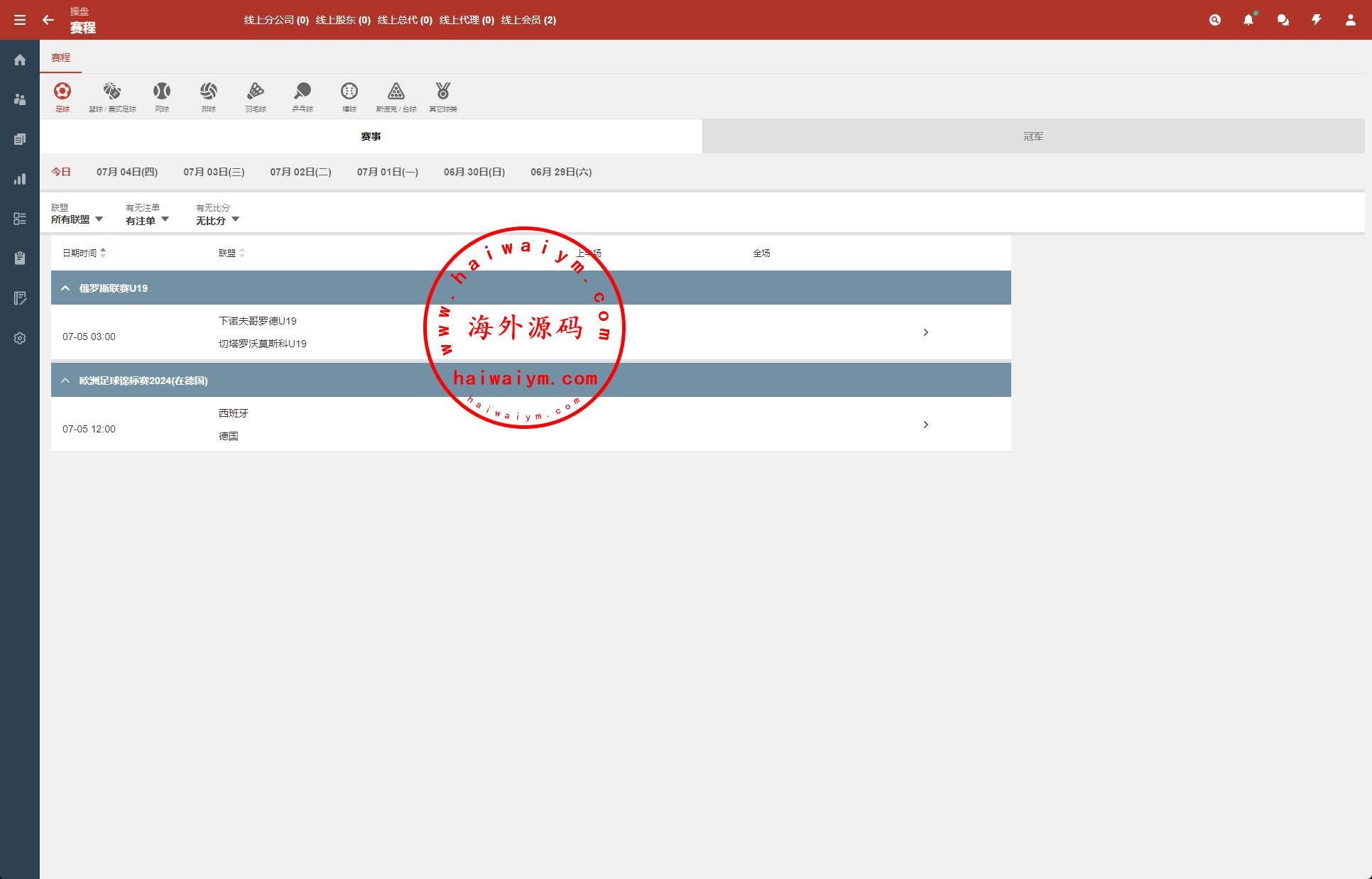The height and width of the screenshot is (879, 1372).
Task: Select the tennis (网球) sport icon
Action: [x=162, y=97]
